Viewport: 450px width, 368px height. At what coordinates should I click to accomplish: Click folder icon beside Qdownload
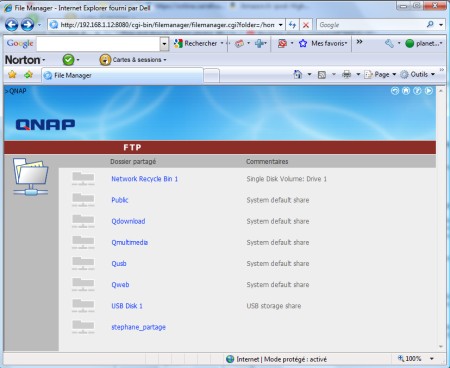[x=83, y=221]
